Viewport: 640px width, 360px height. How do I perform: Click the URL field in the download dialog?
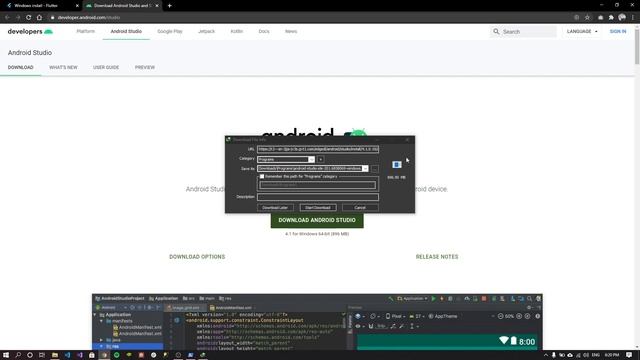[318, 149]
